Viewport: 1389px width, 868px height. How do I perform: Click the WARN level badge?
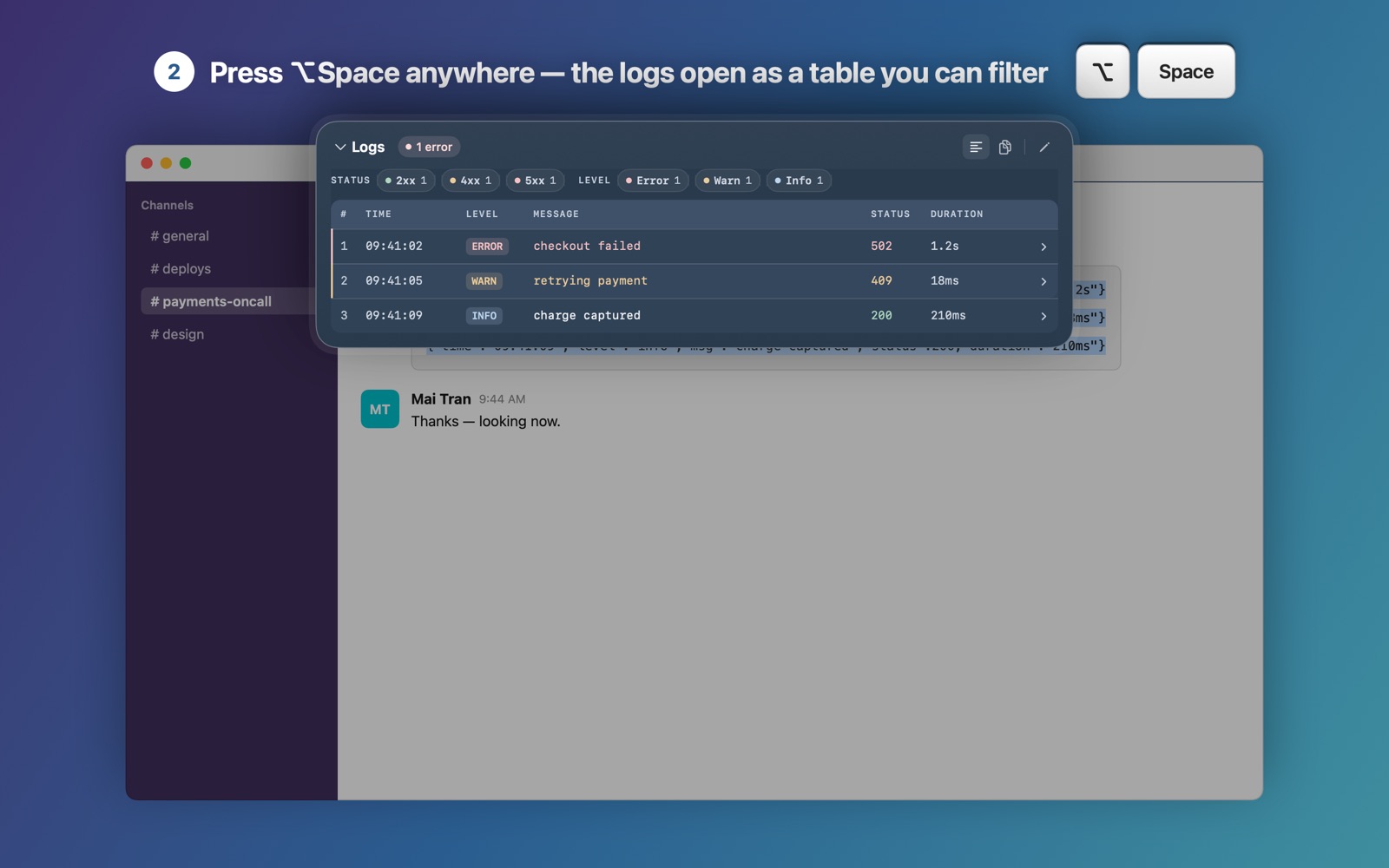(484, 281)
